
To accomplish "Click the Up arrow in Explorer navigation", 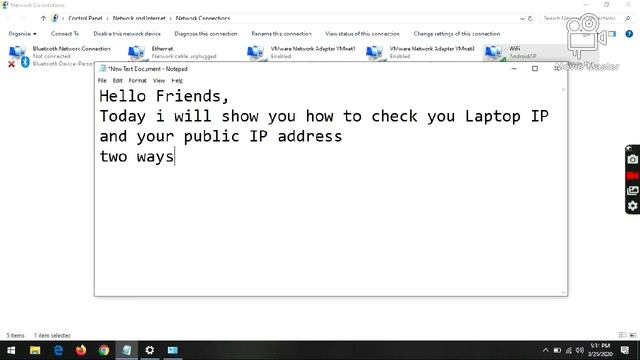I will 43,18.
